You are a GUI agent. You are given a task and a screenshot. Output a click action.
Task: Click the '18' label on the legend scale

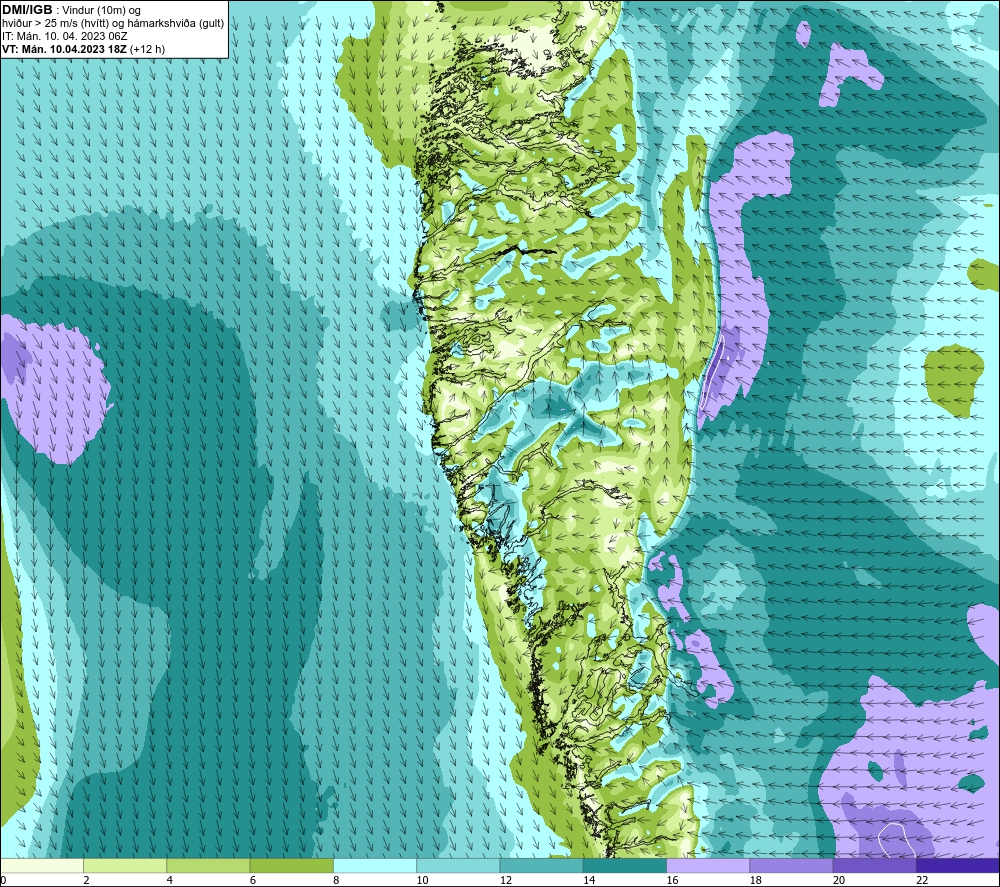[755, 880]
